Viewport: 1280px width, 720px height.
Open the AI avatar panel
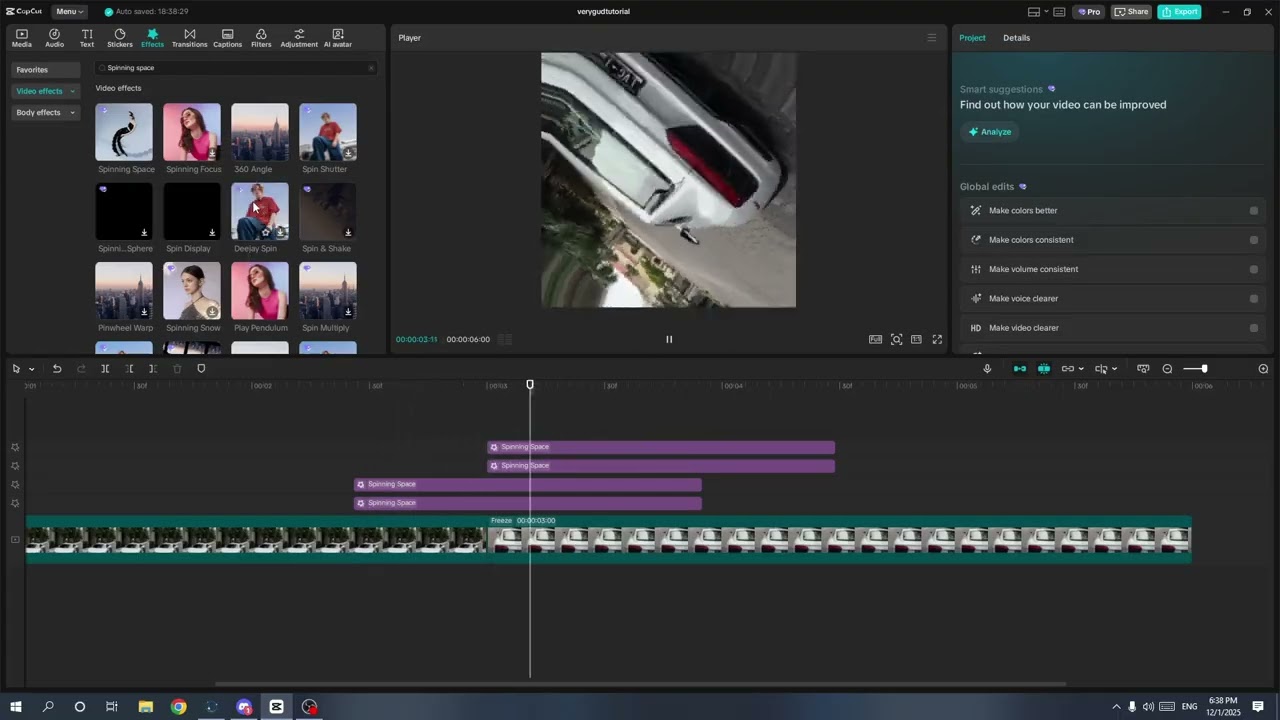click(338, 38)
